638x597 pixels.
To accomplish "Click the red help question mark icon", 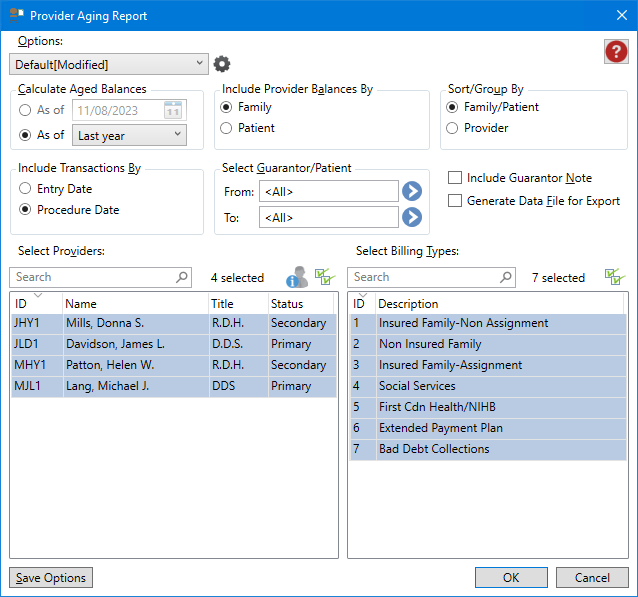I will point(616,52).
